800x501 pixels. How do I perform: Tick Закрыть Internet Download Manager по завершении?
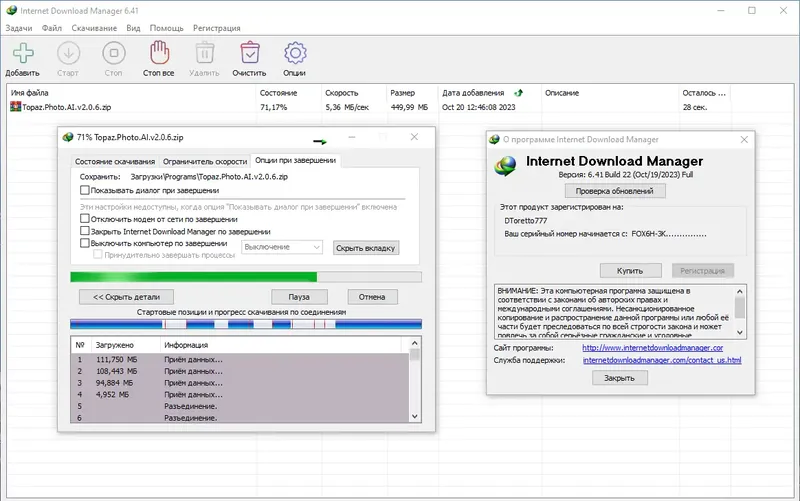(85, 231)
